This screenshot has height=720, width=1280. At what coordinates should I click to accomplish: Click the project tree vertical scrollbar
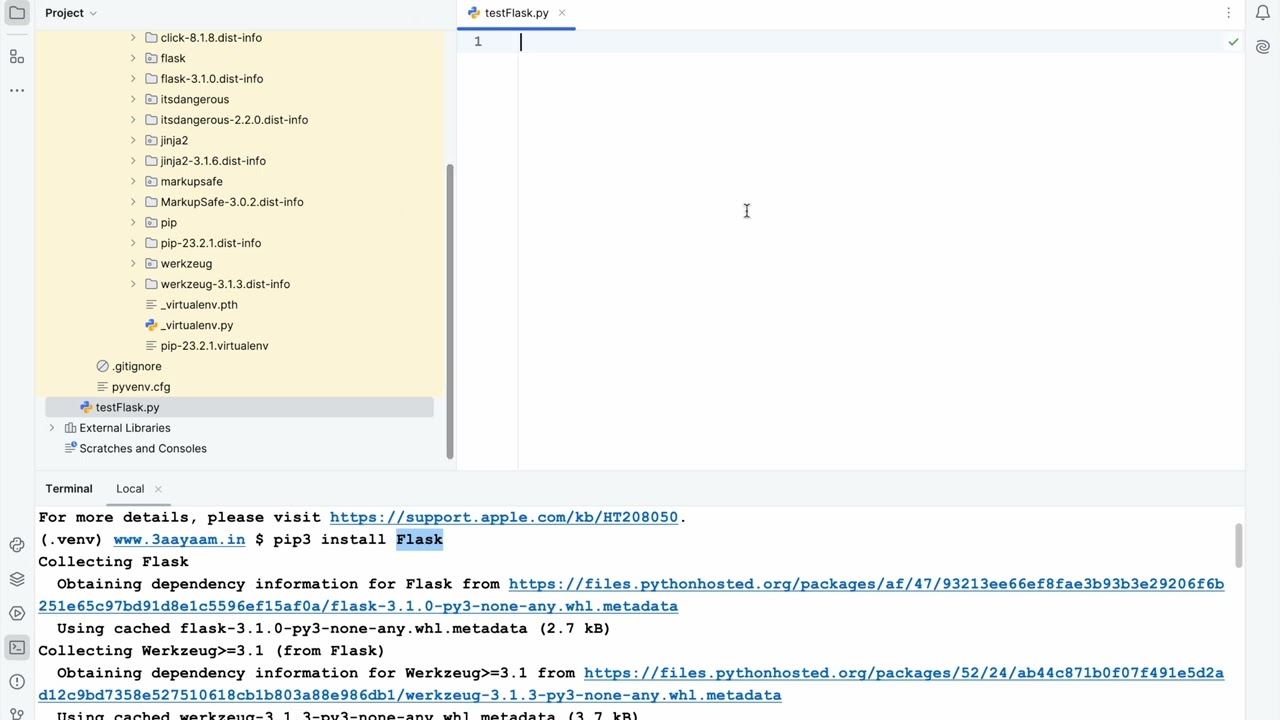[x=449, y=310]
